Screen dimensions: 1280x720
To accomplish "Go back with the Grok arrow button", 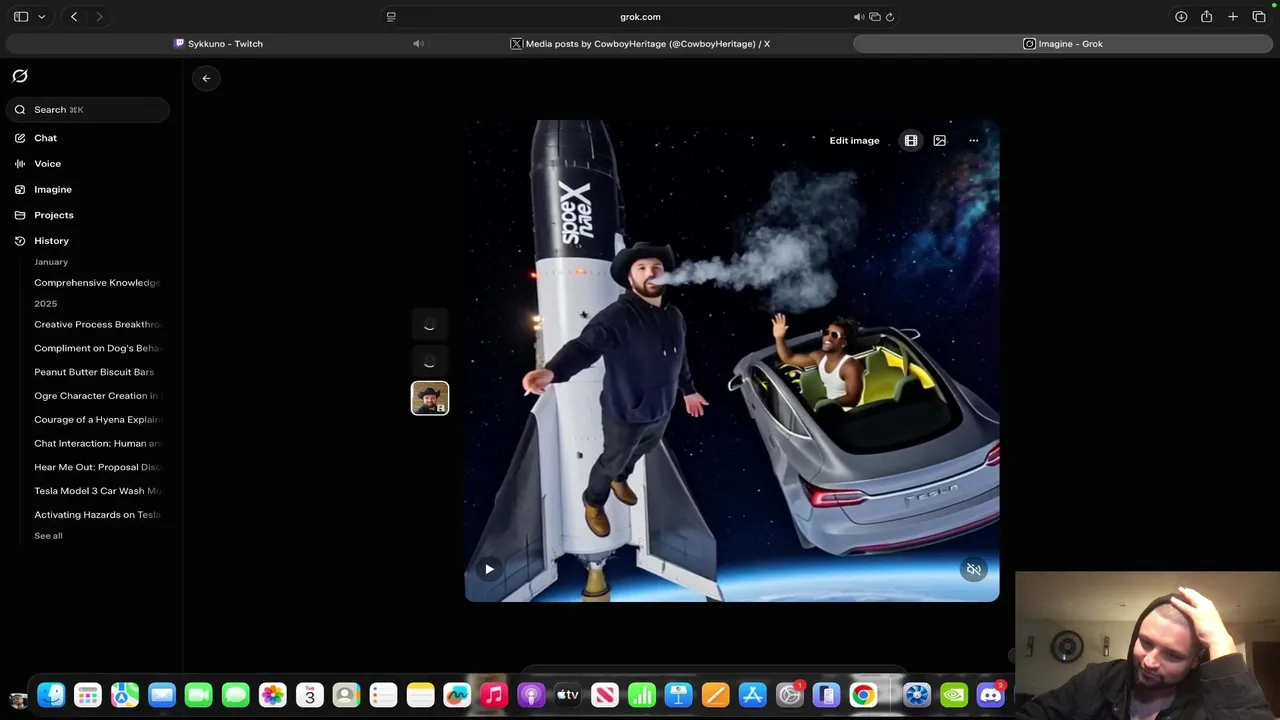I will coord(206,78).
